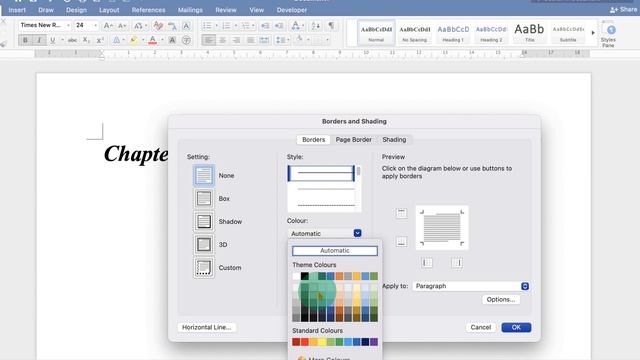Viewport: 640px width, 360px height.
Task: Toggle right border in preview diagram
Action: (x=457, y=263)
